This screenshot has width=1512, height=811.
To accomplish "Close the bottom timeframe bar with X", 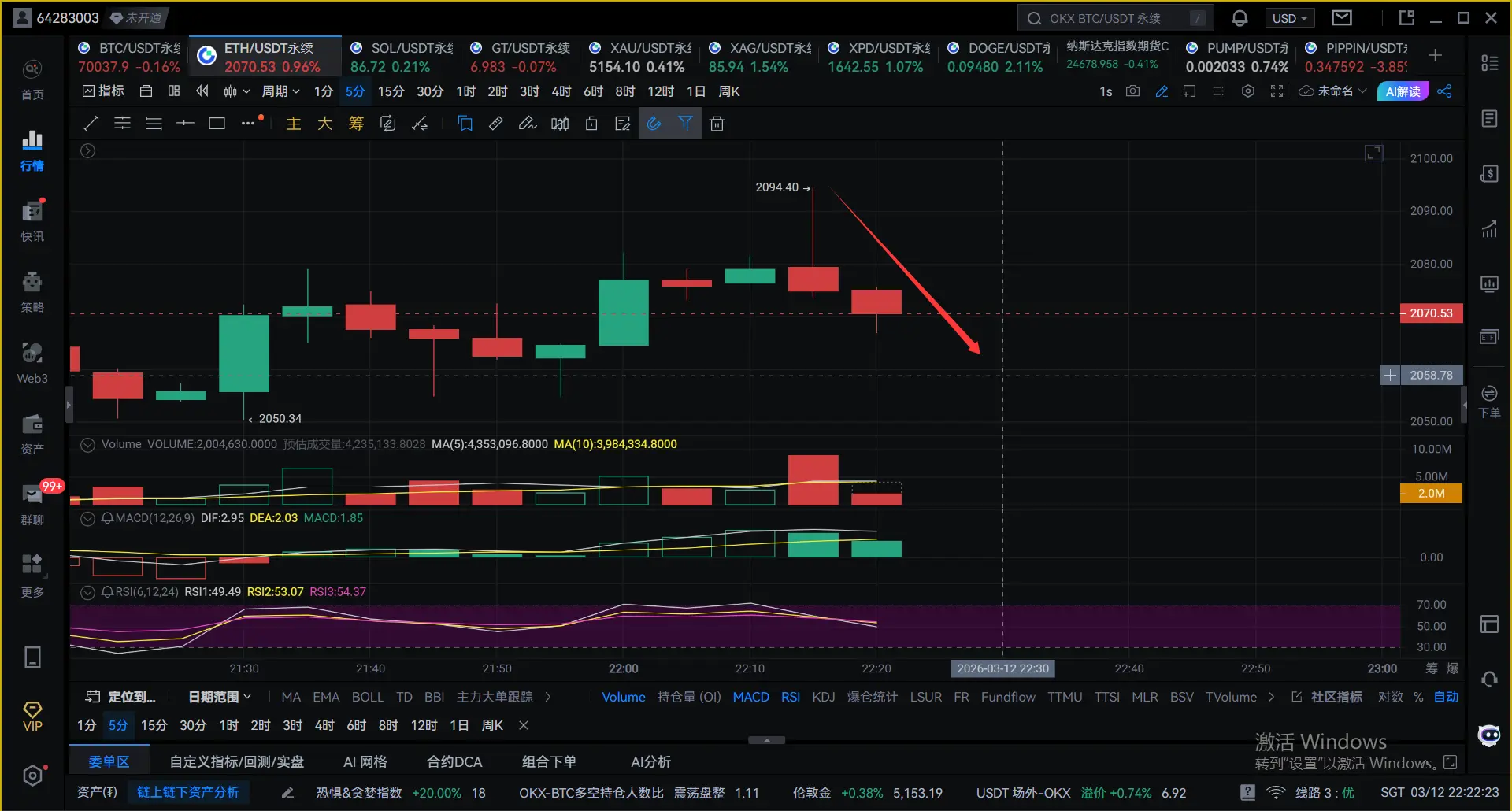I will coord(524,725).
